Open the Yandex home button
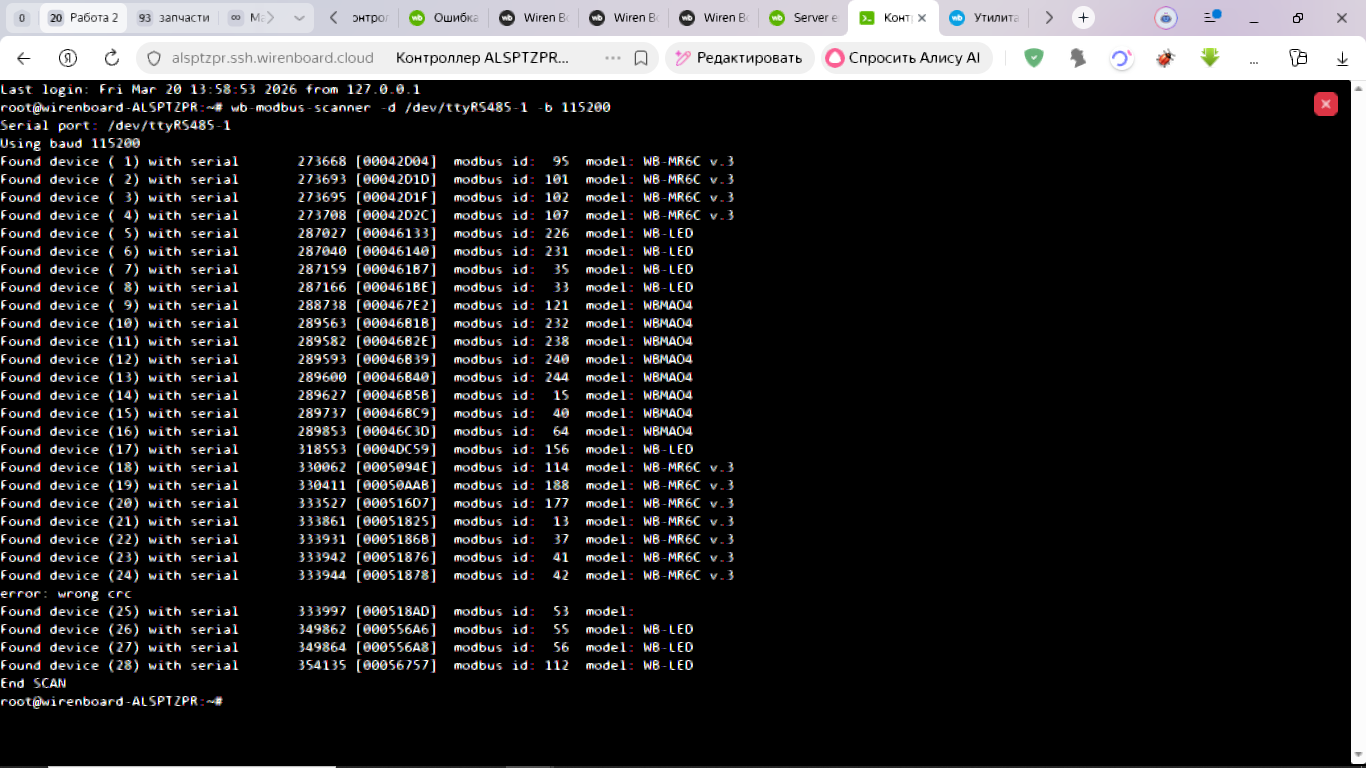This screenshot has height=768, width=1366. click(x=68, y=58)
